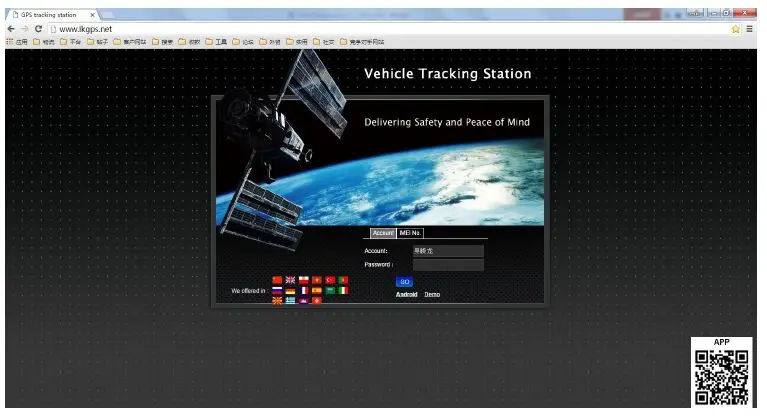Image resolution: width=767 pixels, height=419 pixels.
Task: Open the Demo link
Action: (x=432, y=294)
